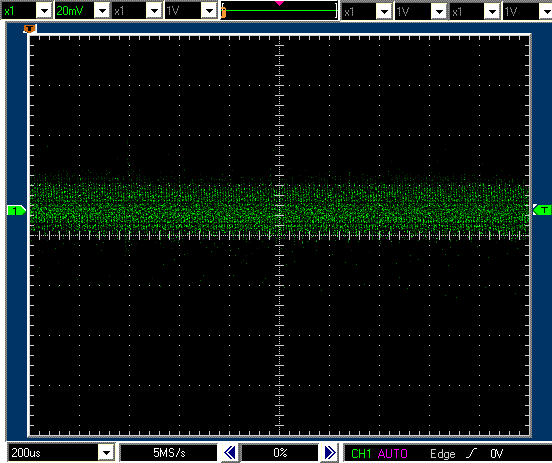Click the CH1 trigger source label
The height and width of the screenshot is (463, 552).
(x=361, y=453)
